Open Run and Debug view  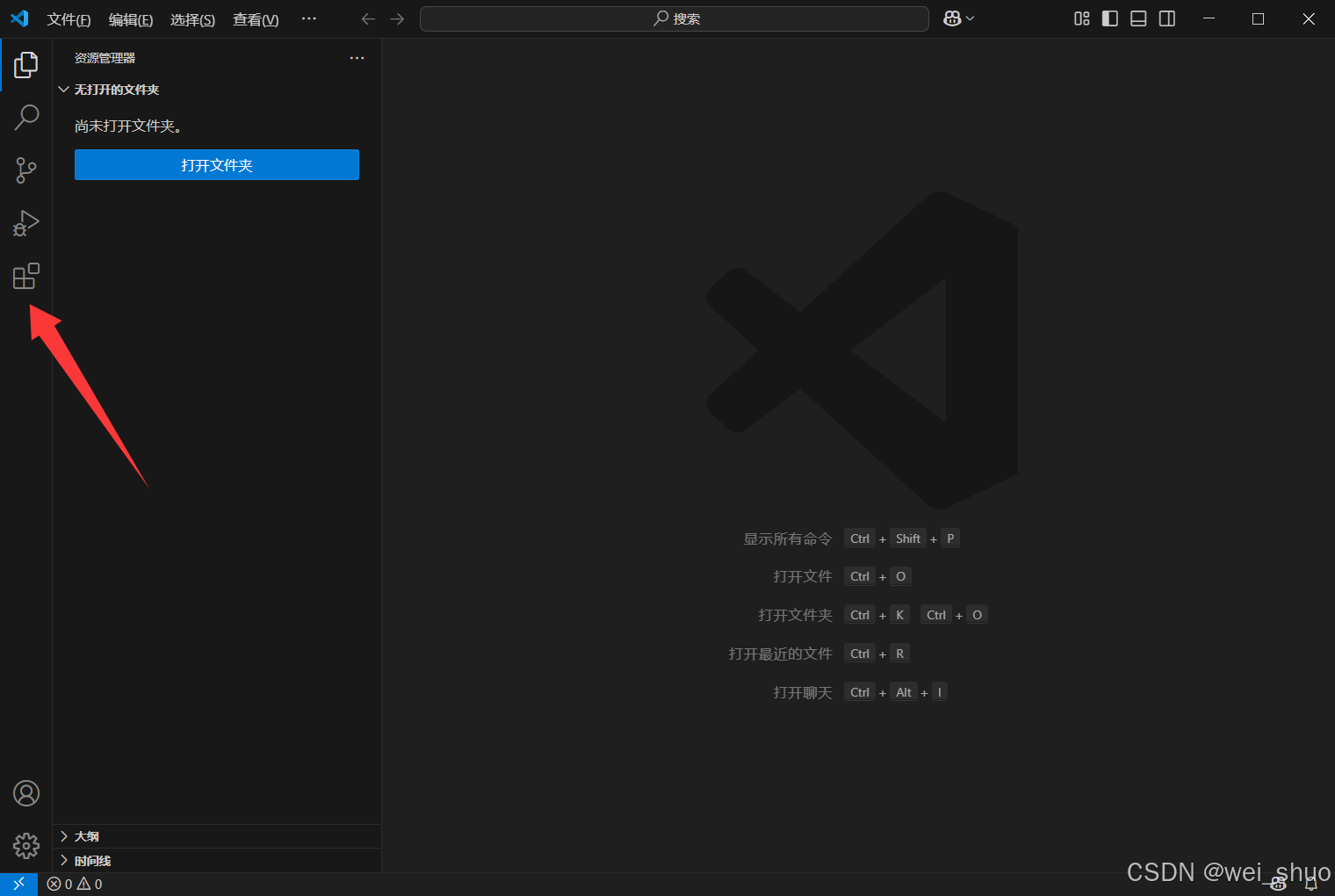26,223
